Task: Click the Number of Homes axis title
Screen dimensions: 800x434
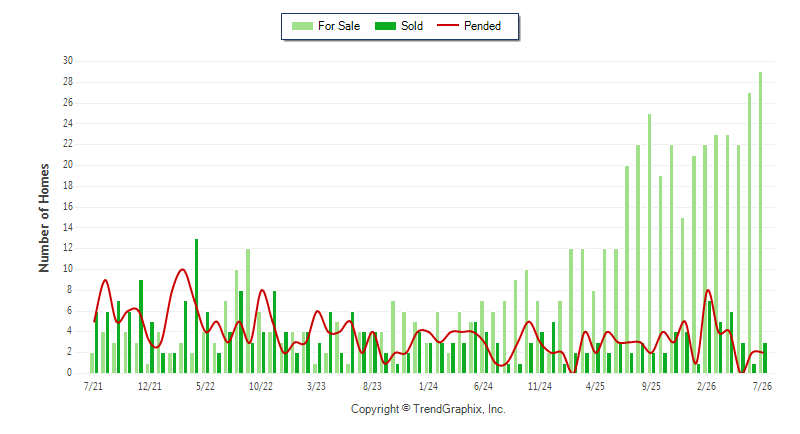Action: [44, 218]
